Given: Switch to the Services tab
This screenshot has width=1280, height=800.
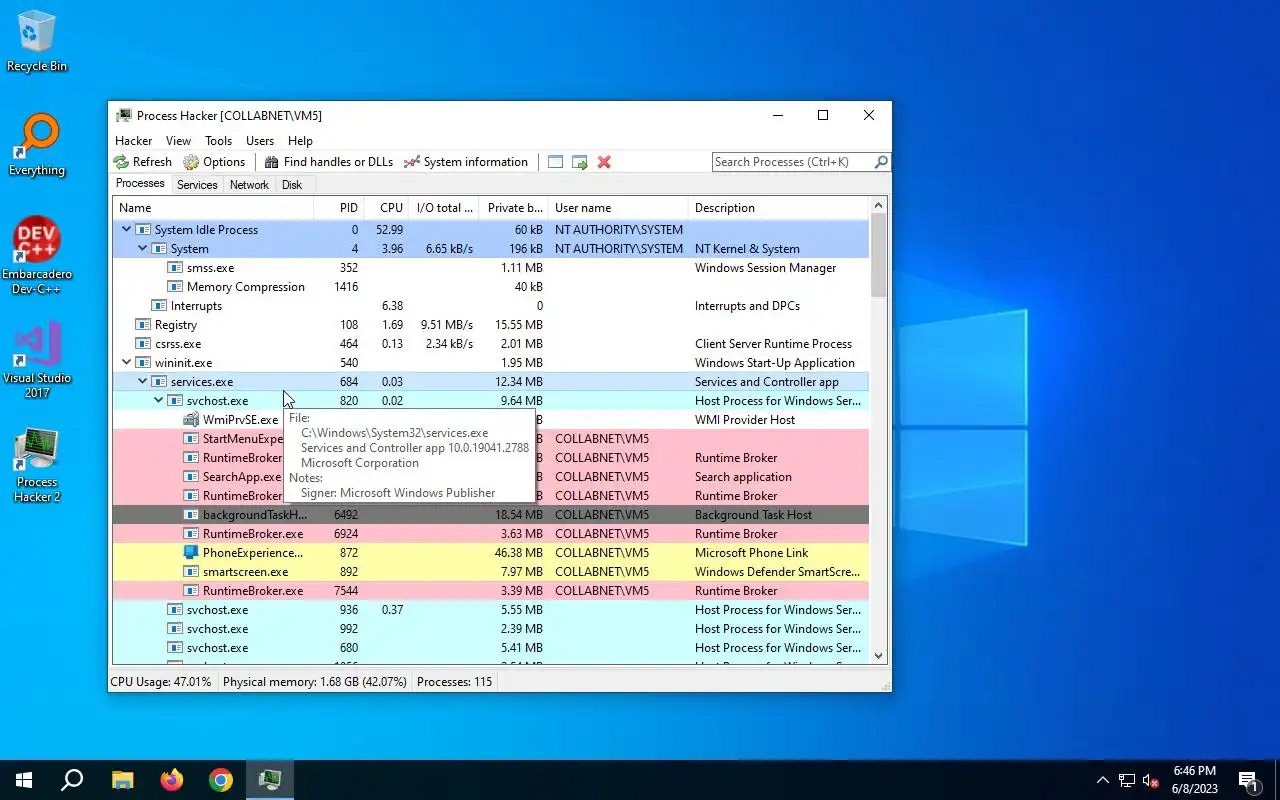Looking at the screenshot, I should click(x=197, y=185).
